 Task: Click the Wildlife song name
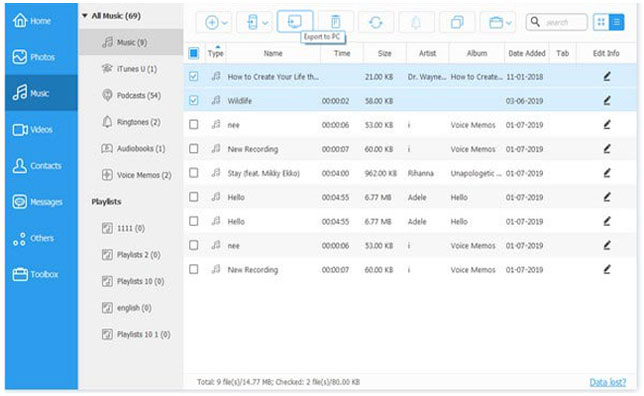click(x=240, y=101)
